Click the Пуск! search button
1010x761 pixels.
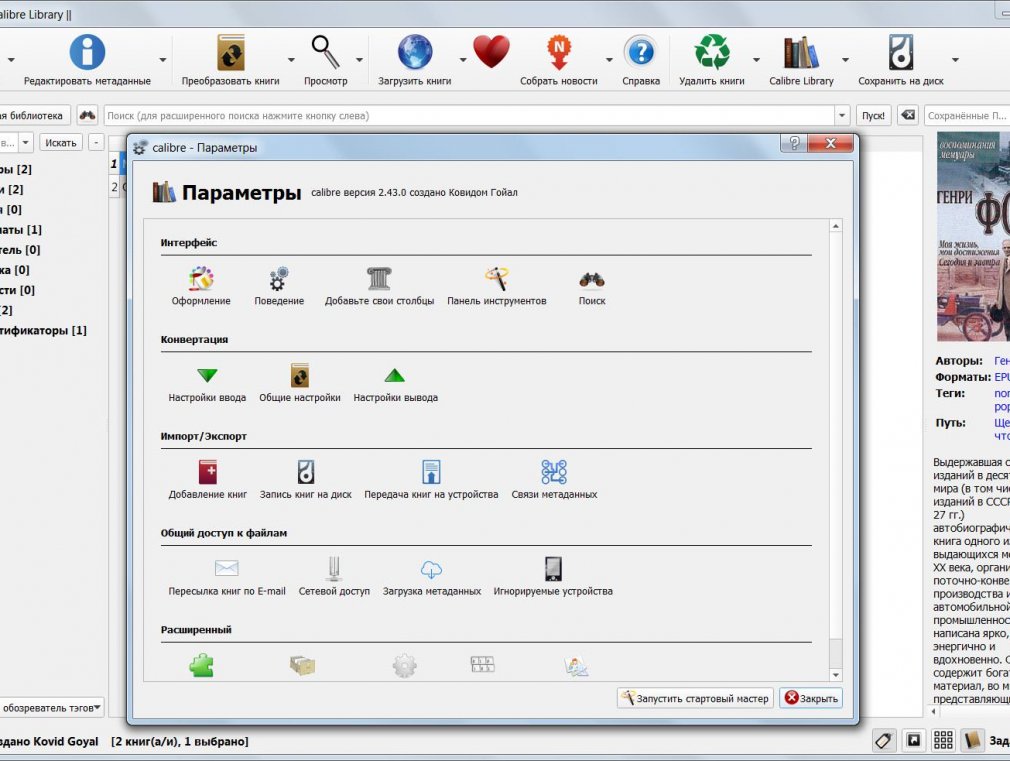pyautogui.click(x=873, y=116)
